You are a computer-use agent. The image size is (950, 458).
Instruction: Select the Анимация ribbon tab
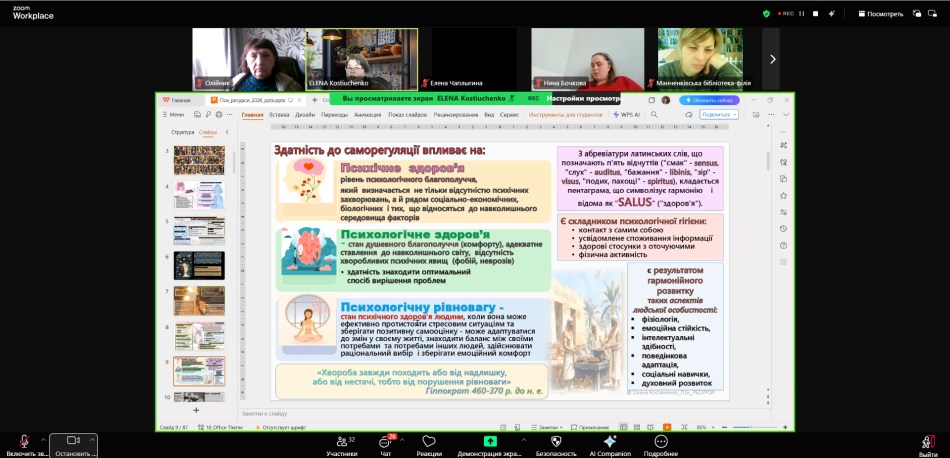367,115
